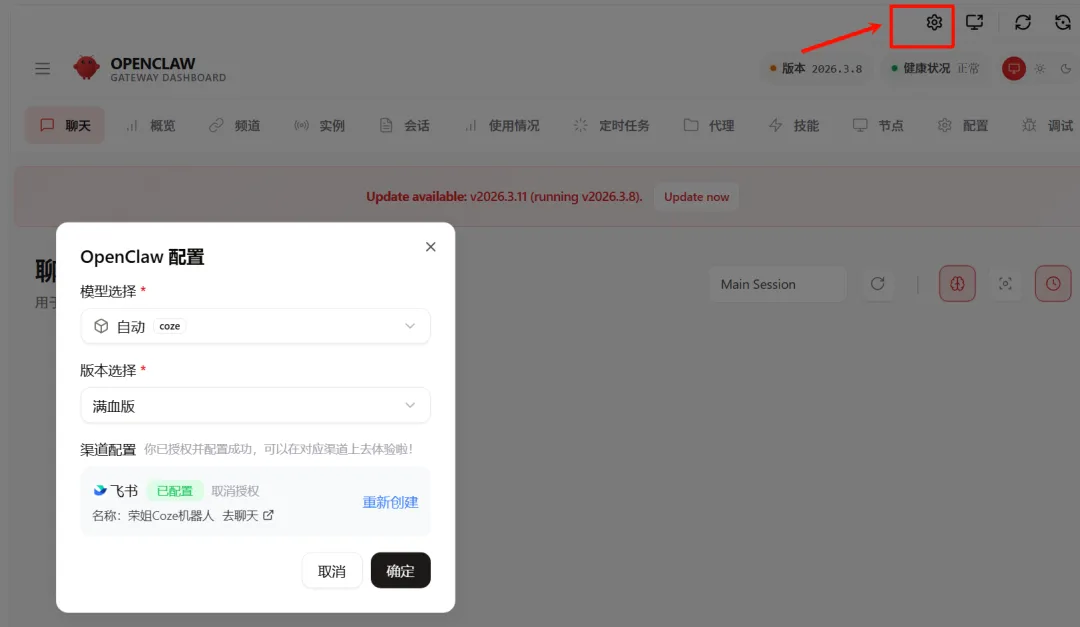This screenshot has height=627, width=1080.
Task: Click the 确定 confirm button
Action: pyautogui.click(x=400, y=571)
